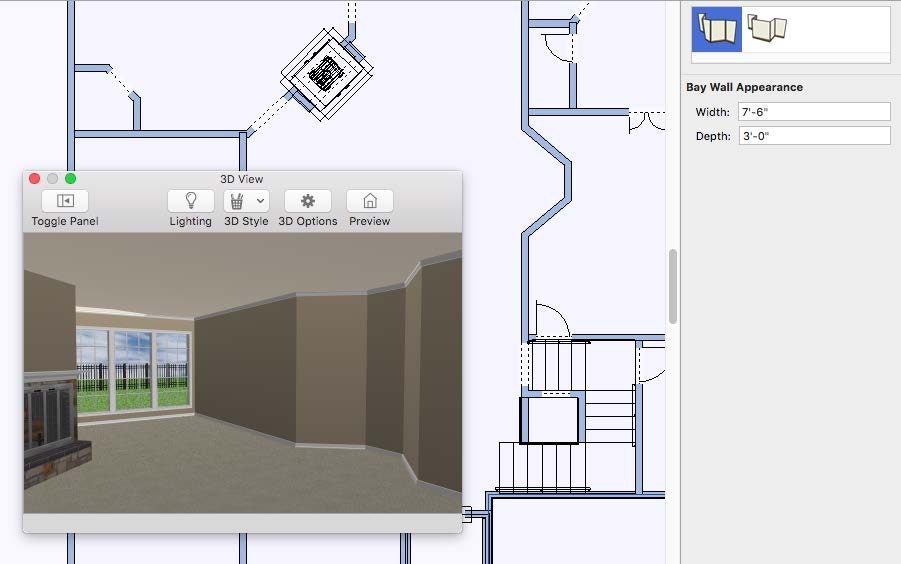
Task: Open Lighting settings in 3D View
Action: (191, 201)
